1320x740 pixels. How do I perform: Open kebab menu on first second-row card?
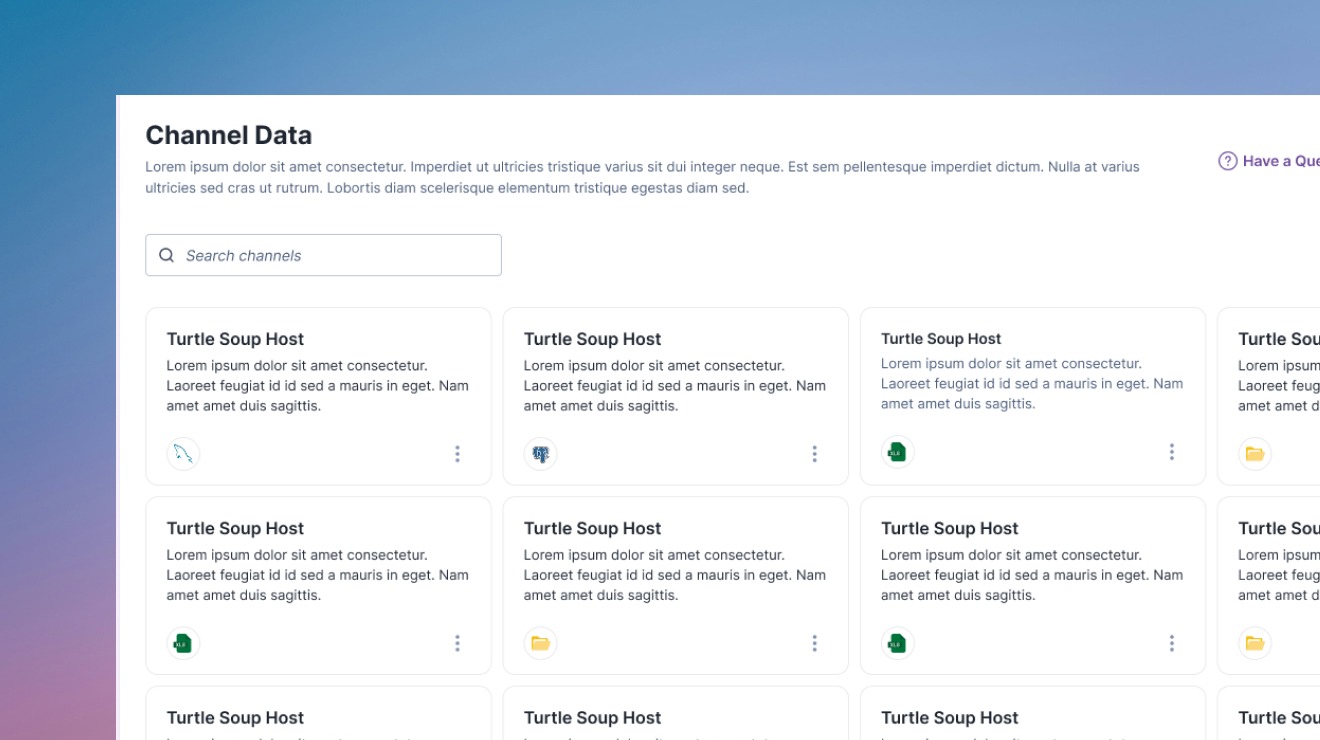pos(457,643)
